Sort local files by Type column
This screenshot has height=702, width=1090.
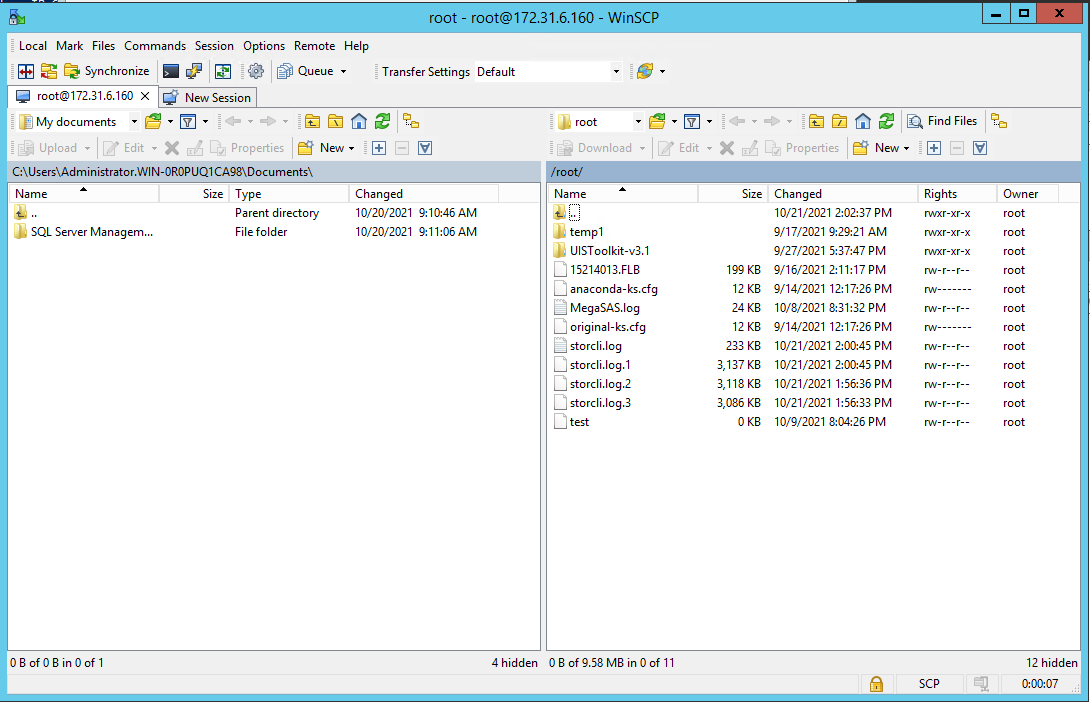coord(288,194)
